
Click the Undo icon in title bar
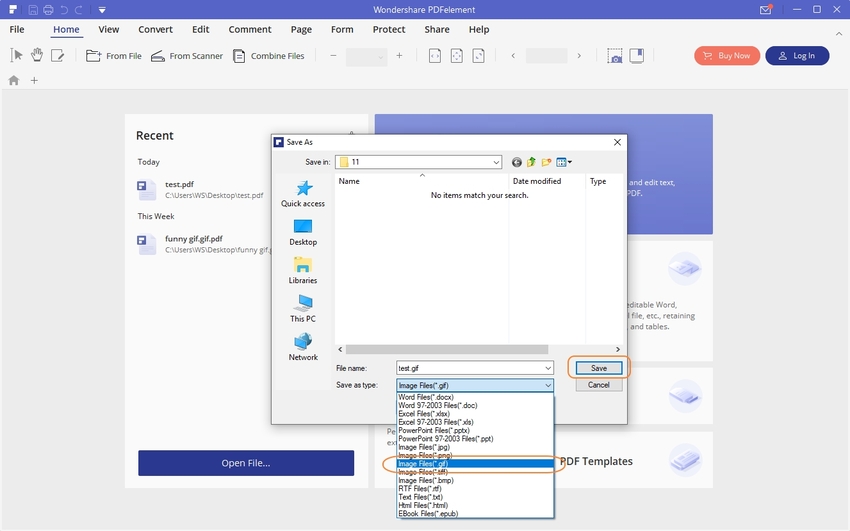click(x=64, y=10)
